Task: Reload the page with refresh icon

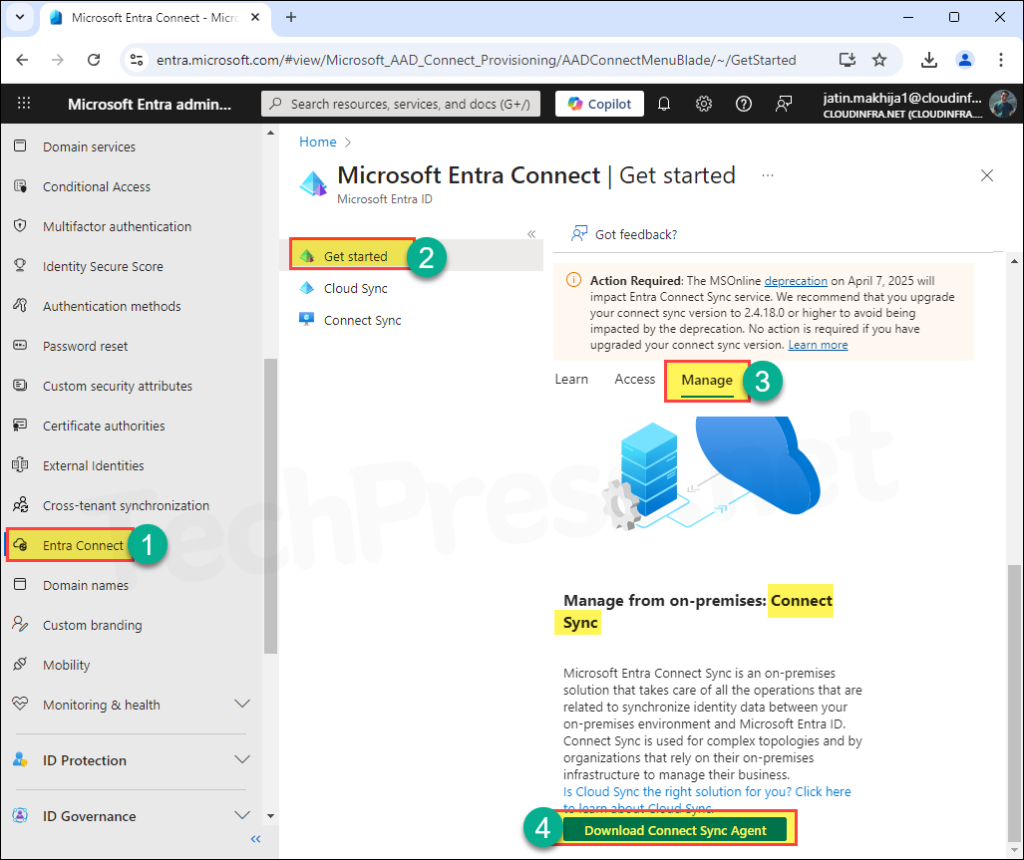Action: point(94,60)
